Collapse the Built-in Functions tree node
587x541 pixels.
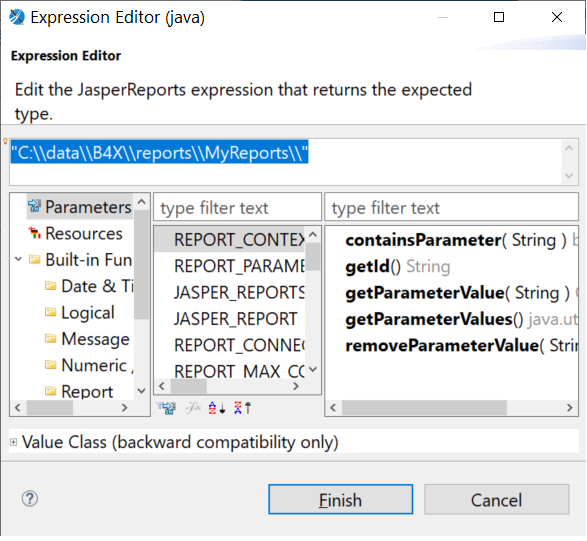pyautogui.click(x=18, y=259)
